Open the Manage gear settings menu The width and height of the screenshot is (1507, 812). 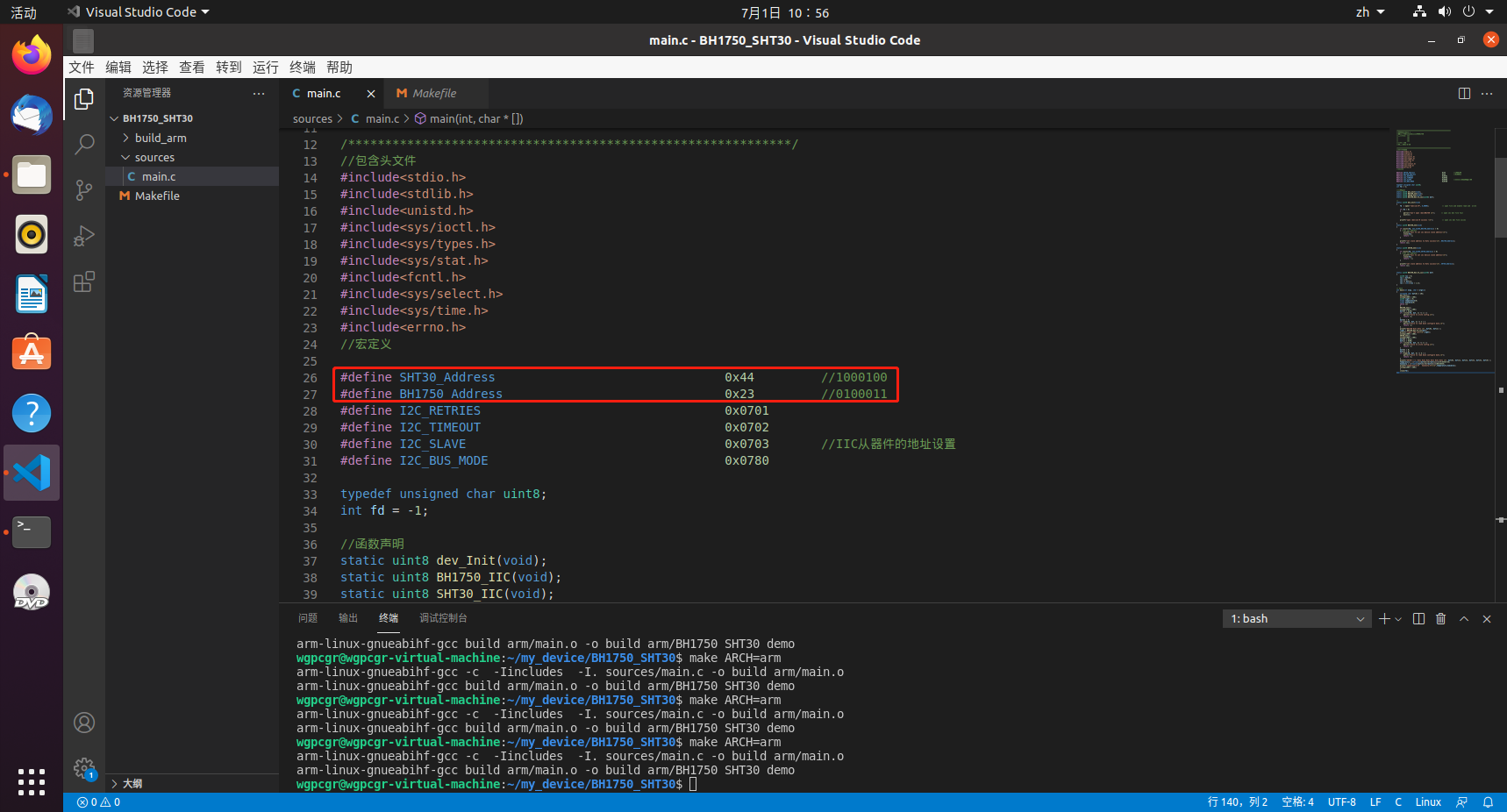tap(84, 768)
